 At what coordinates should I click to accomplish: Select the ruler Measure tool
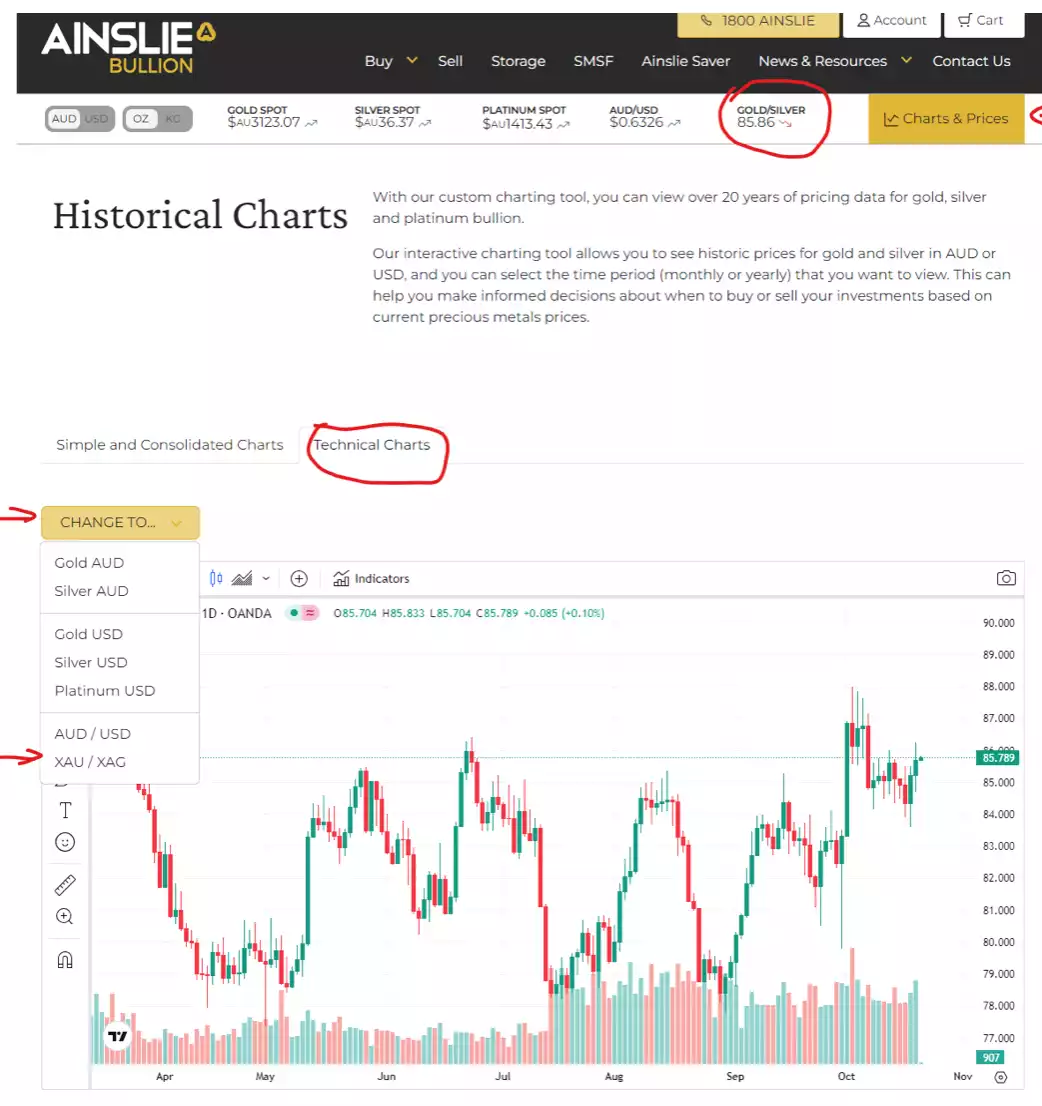[65, 884]
